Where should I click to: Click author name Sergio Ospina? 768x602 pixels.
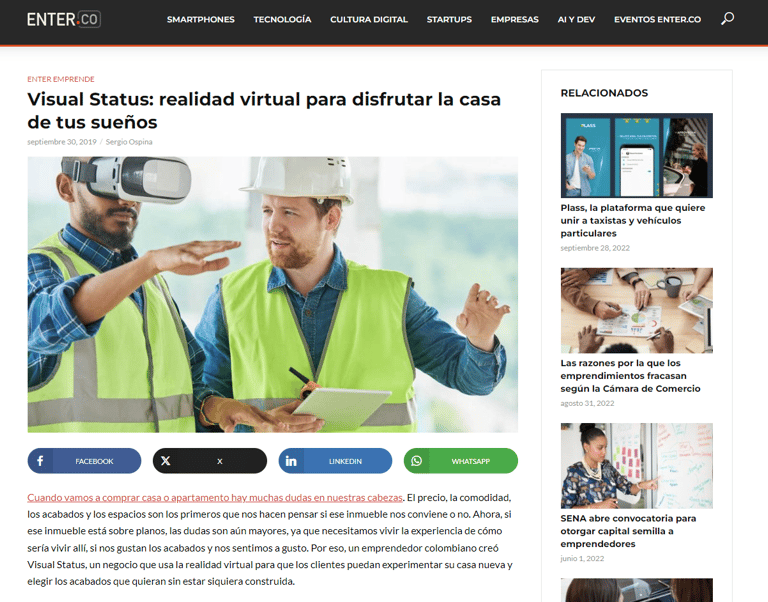129,142
